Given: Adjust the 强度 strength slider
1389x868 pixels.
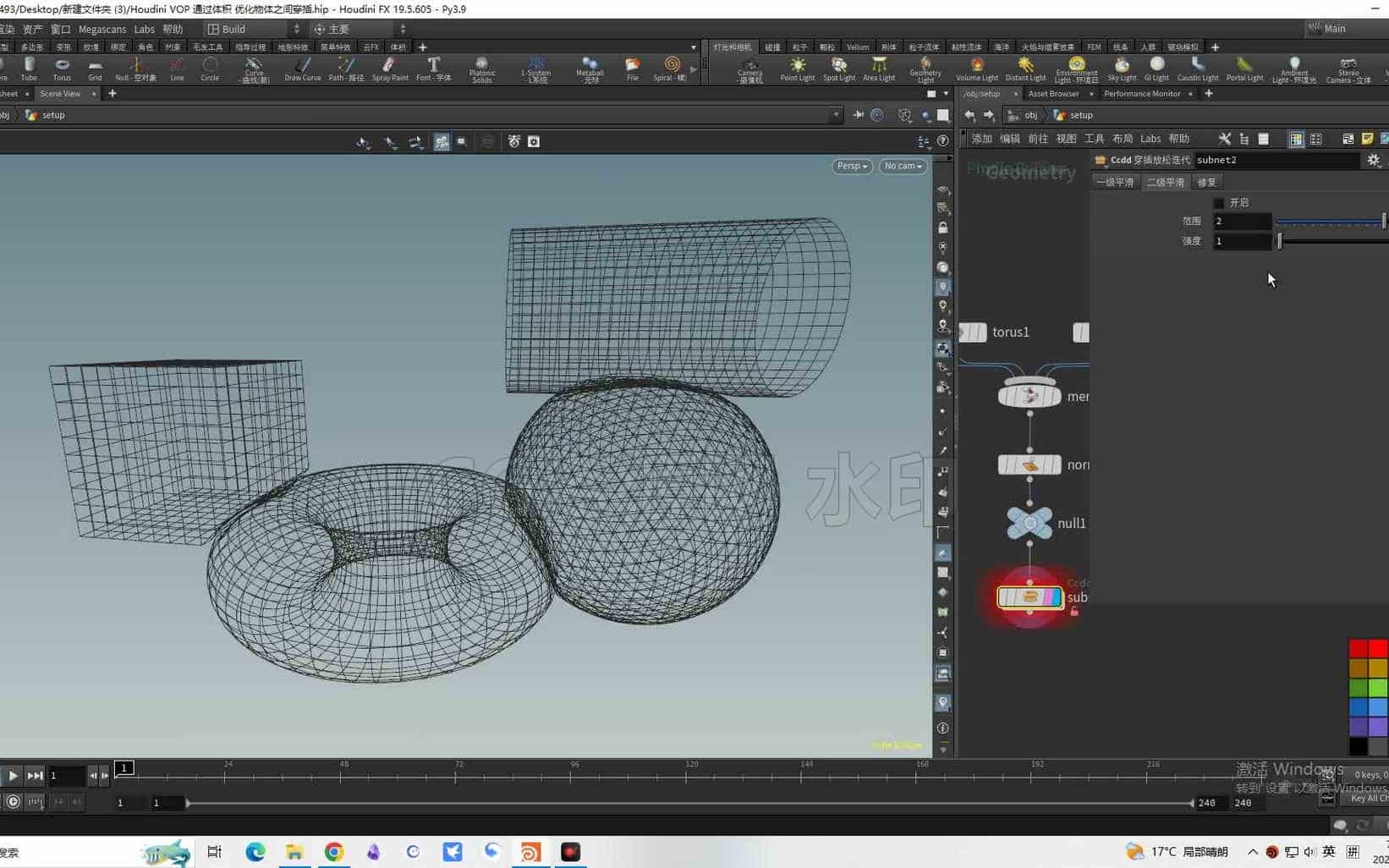Looking at the screenshot, I should tap(1331, 241).
